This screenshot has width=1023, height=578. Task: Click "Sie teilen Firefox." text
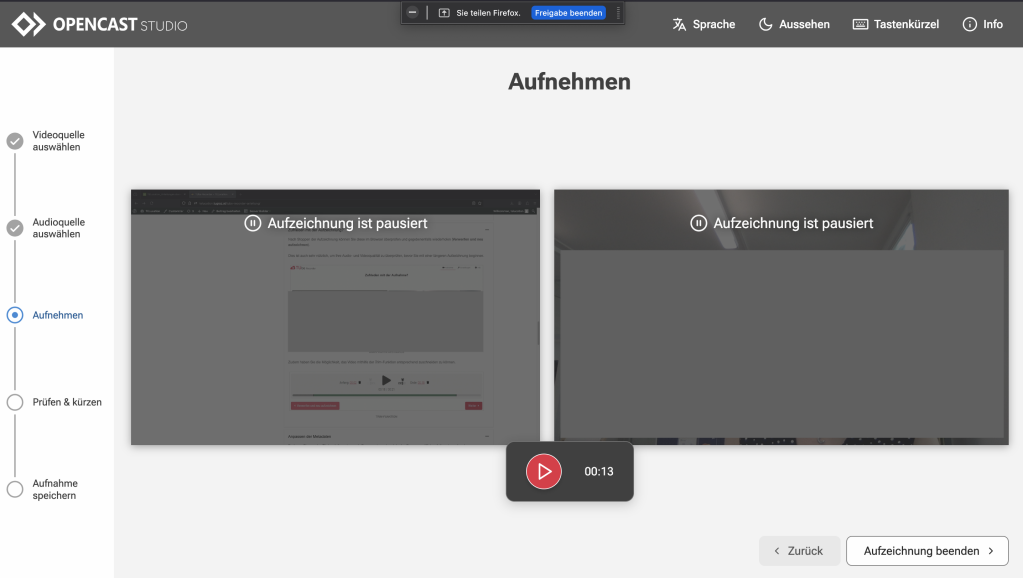tap(488, 13)
